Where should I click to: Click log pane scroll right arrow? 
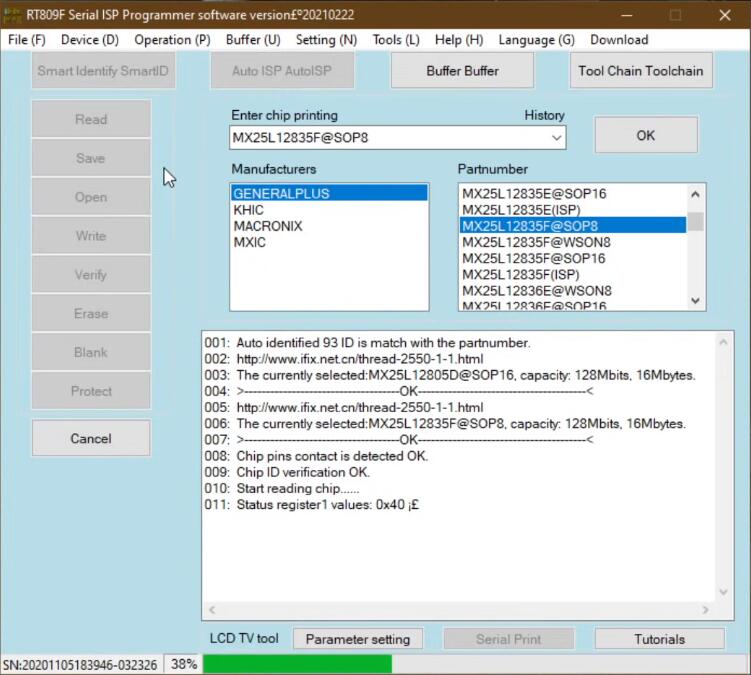(x=705, y=610)
